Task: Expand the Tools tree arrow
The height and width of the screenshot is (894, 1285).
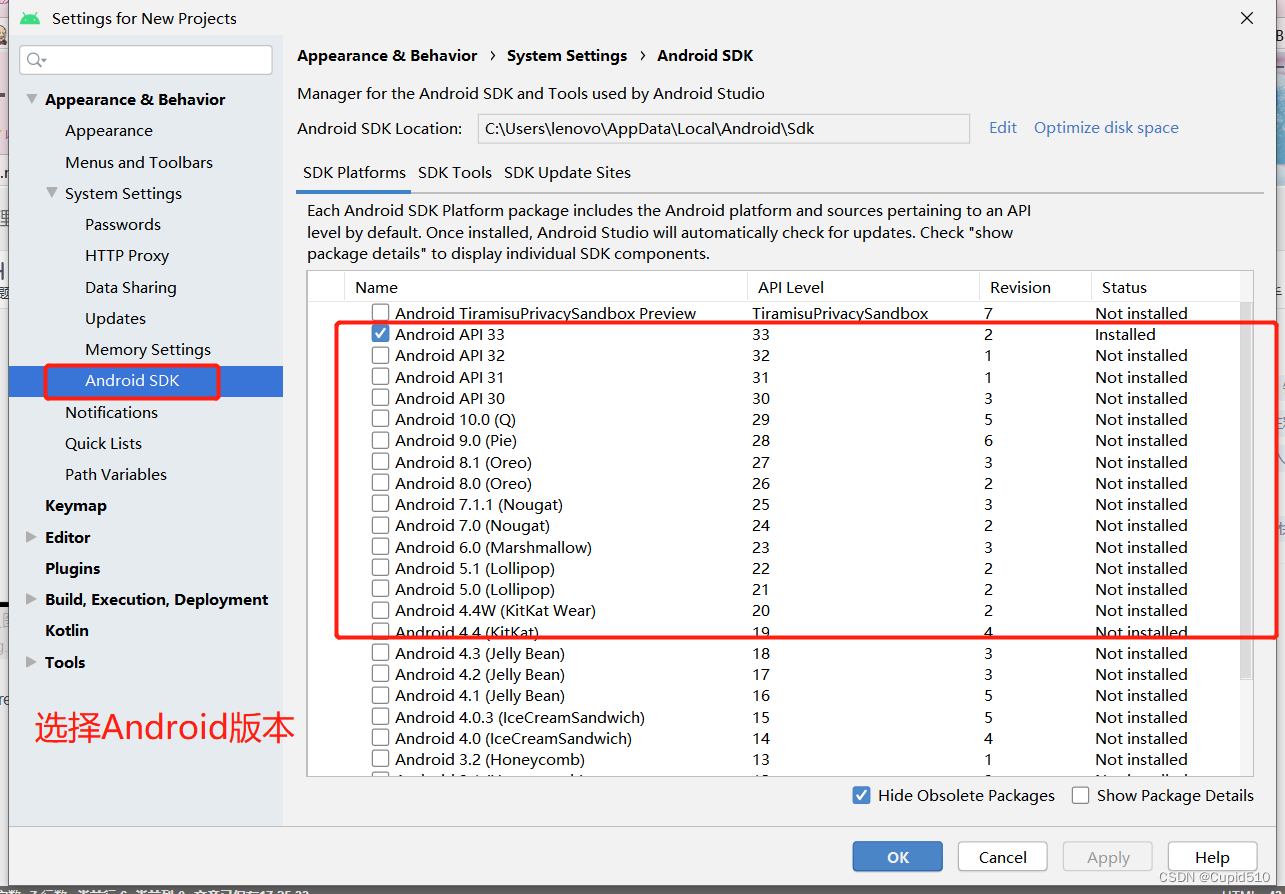Action: click(32, 662)
